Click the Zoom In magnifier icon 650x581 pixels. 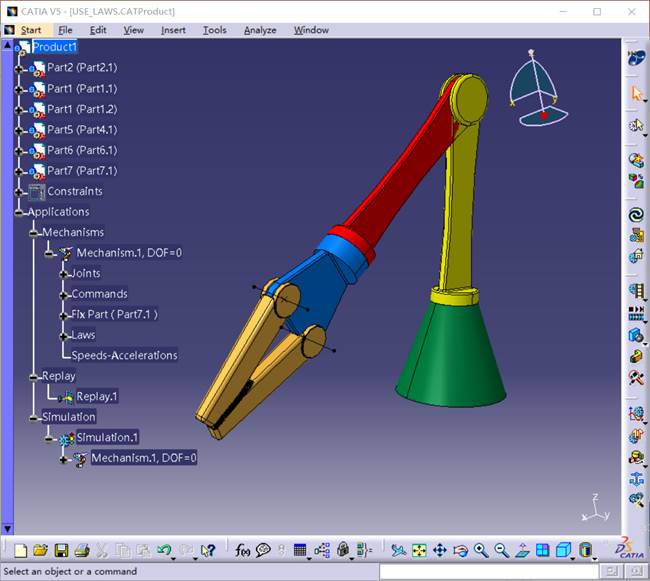click(481, 550)
